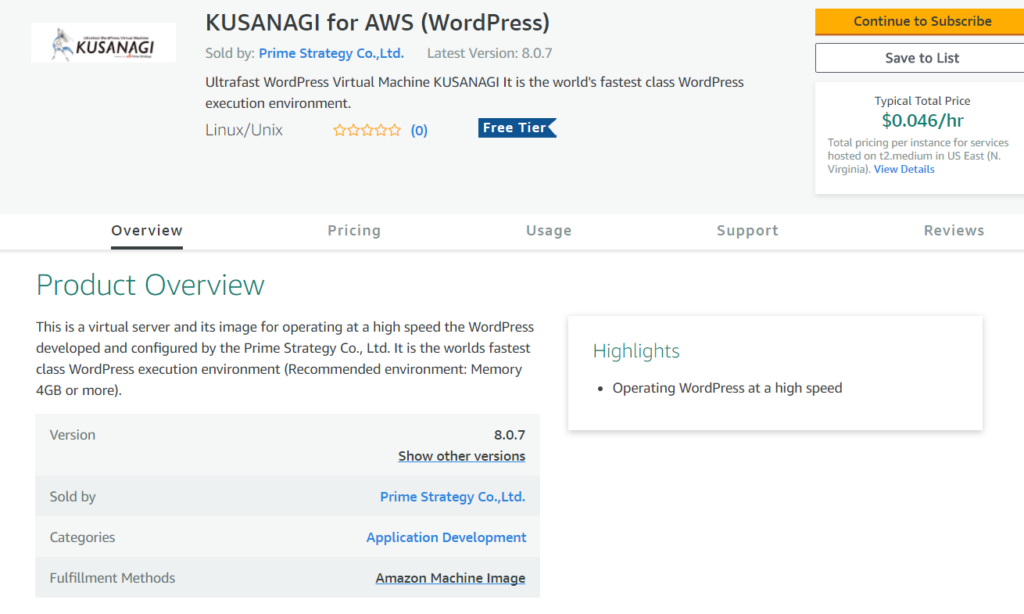Click the Highlights heading
Screen dimensions: 1024x614
pos(636,351)
